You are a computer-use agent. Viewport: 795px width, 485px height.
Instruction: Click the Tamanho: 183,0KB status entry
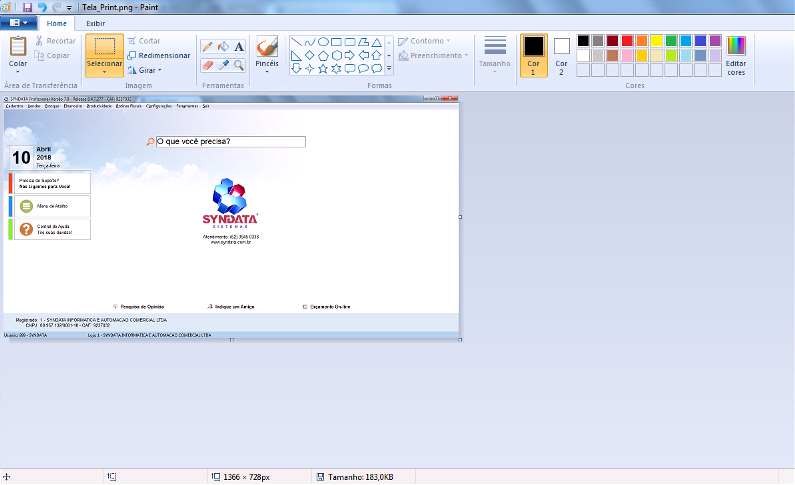click(355, 477)
